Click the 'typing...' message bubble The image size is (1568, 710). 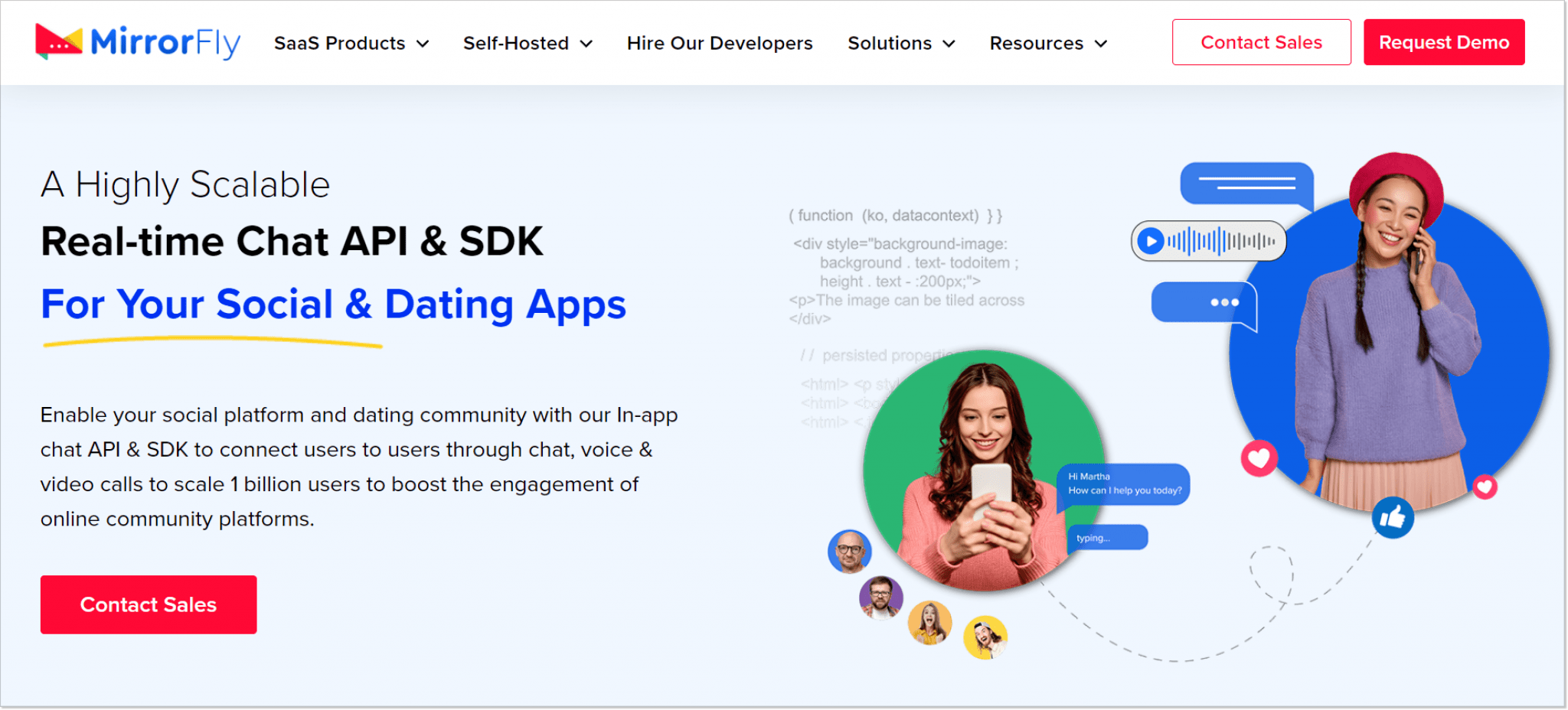coord(1107,537)
